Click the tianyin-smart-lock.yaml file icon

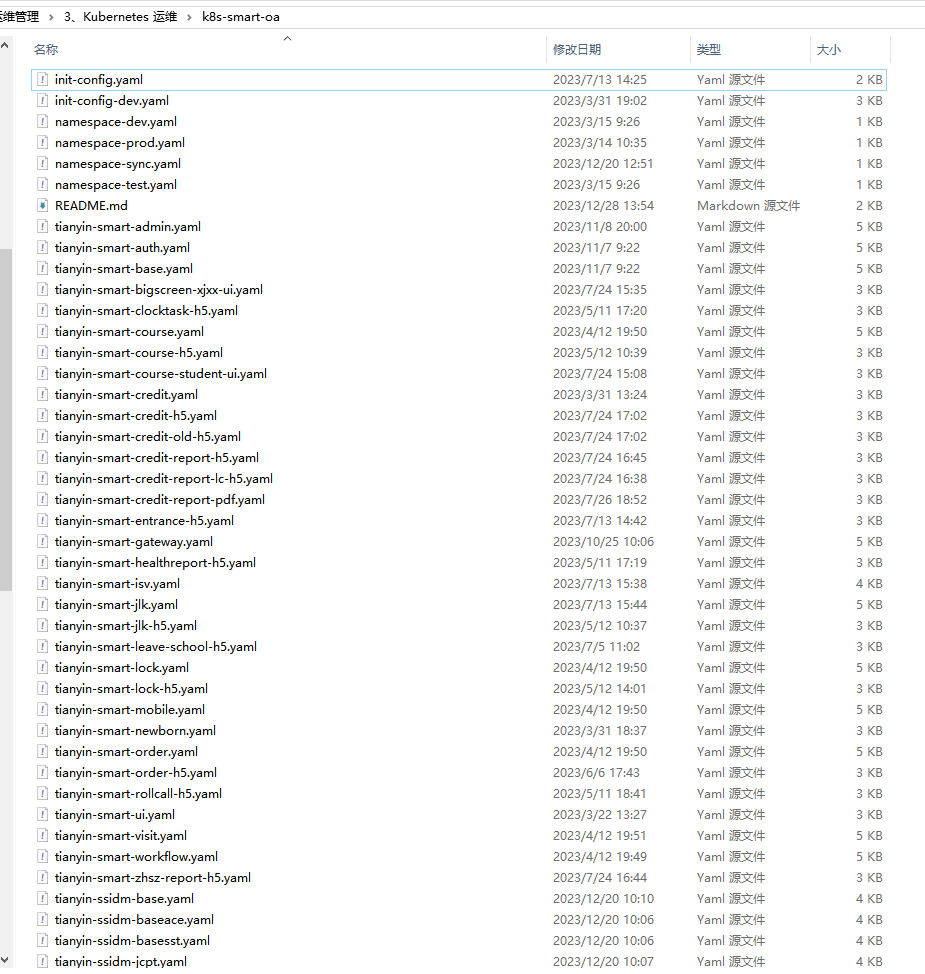[x=43, y=667]
